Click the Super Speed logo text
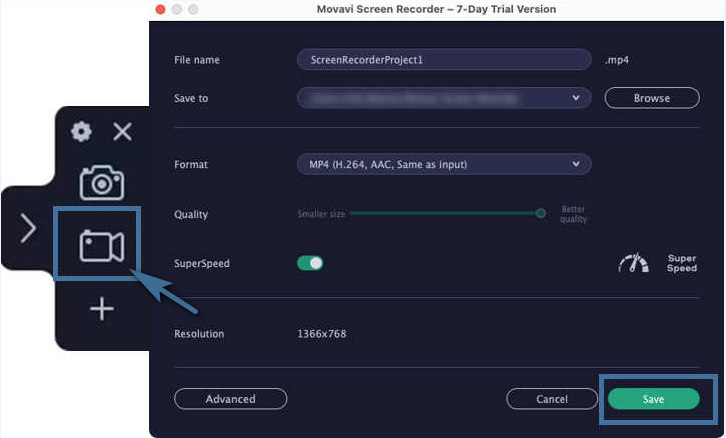726x438 pixels. (x=682, y=263)
